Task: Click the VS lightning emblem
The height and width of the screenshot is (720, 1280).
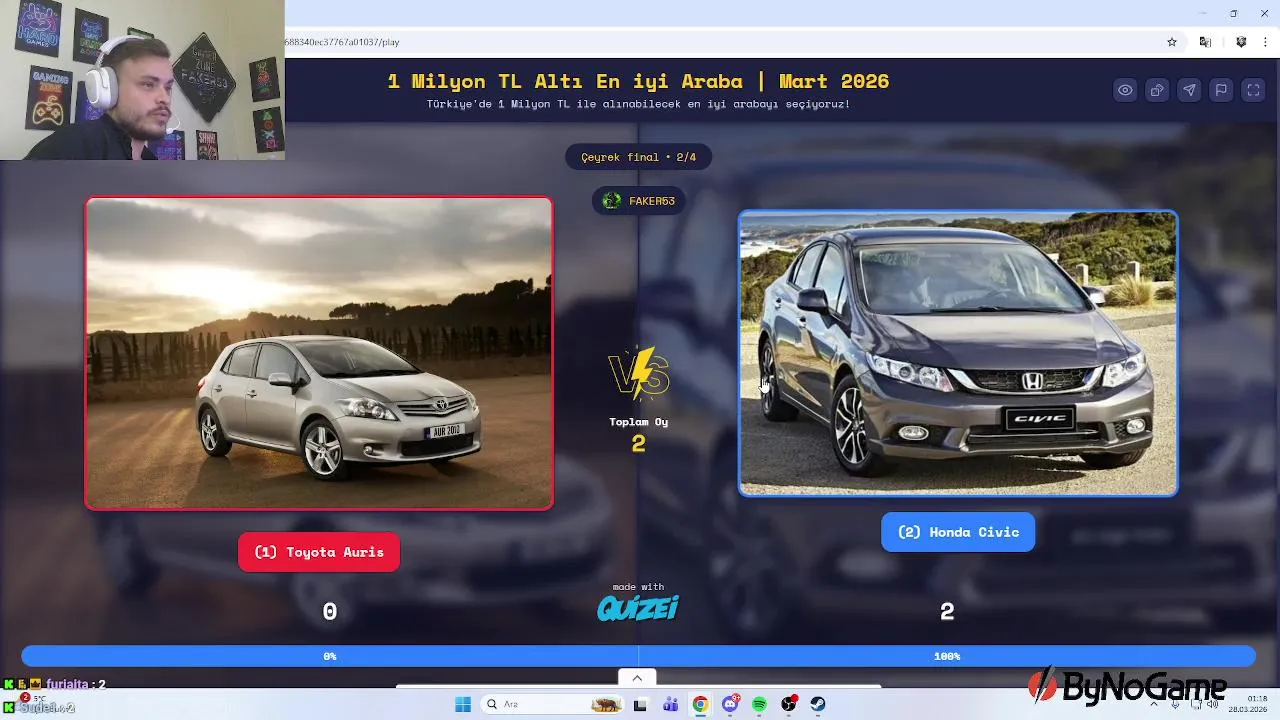Action: click(639, 373)
